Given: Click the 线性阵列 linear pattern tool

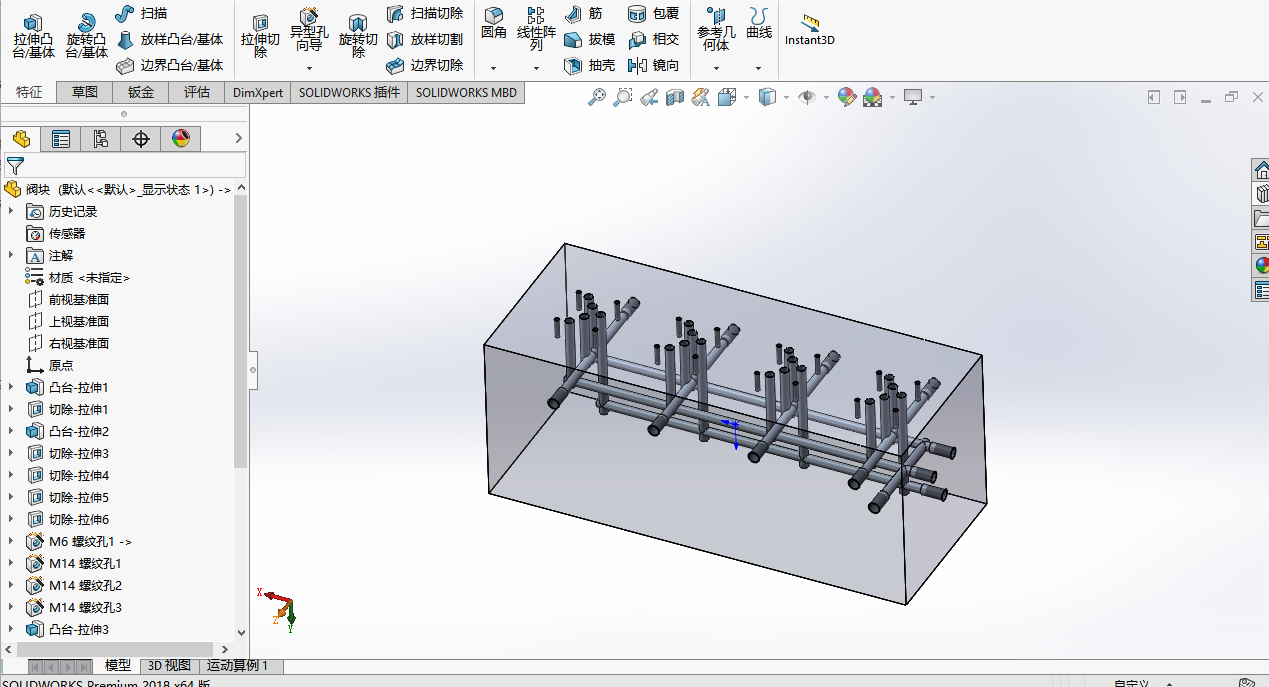Looking at the screenshot, I should pos(536,28).
